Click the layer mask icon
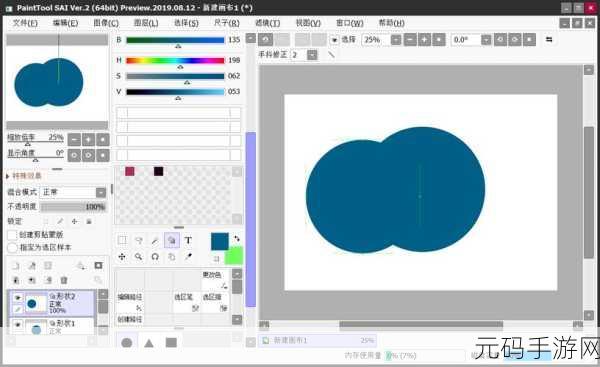Screen dimensions: 600x367 click(98, 266)
